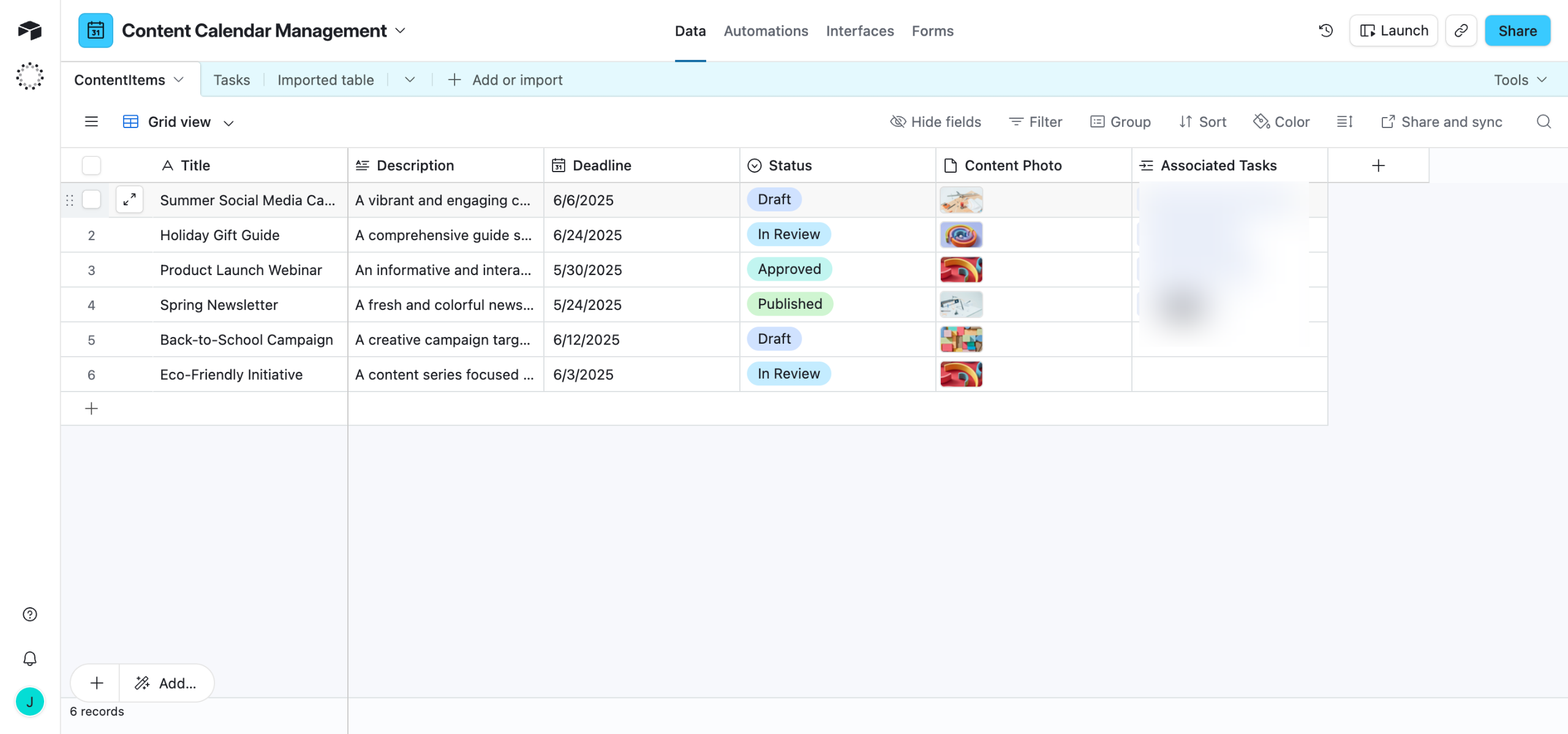Open the base history clock icon
Image resolution: width=1568 pixels, height=734 pixels.
(x=1325, y=31)
